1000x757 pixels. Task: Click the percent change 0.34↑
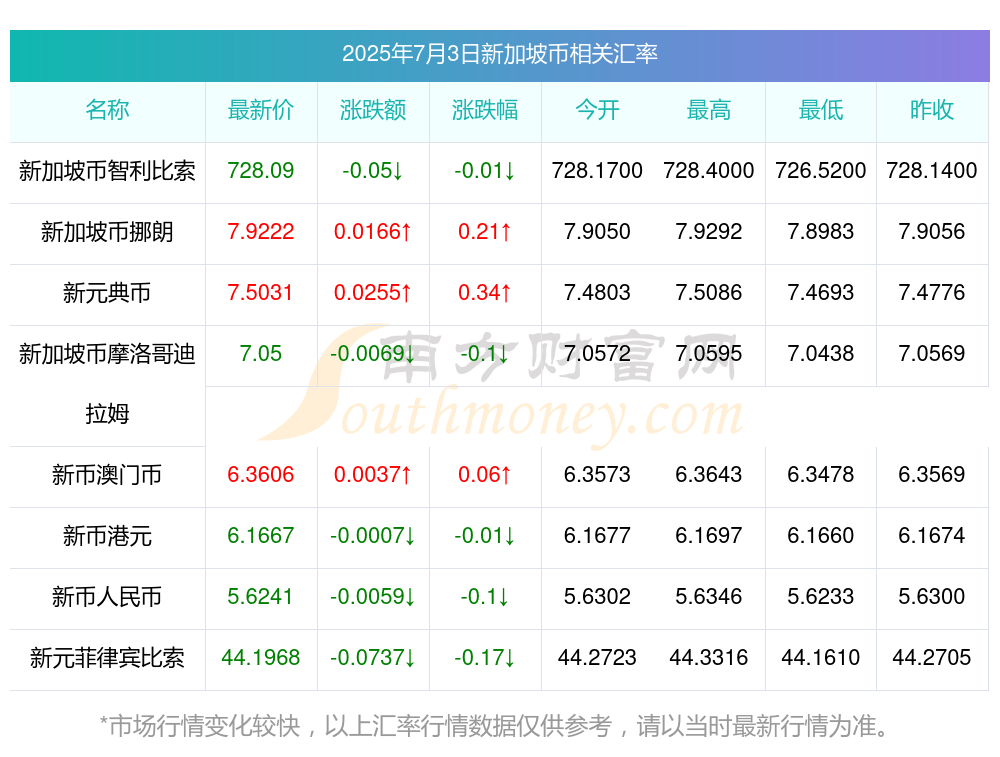click(485, 293)
